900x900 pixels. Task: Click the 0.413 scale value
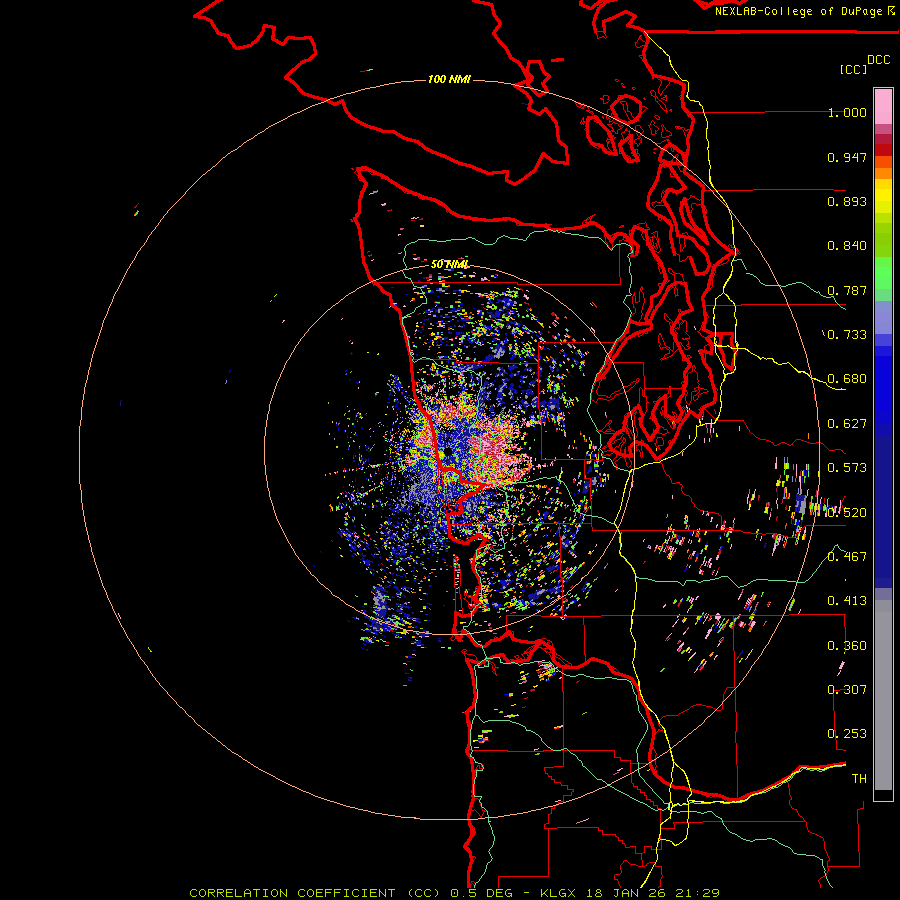tap(847, 601)
